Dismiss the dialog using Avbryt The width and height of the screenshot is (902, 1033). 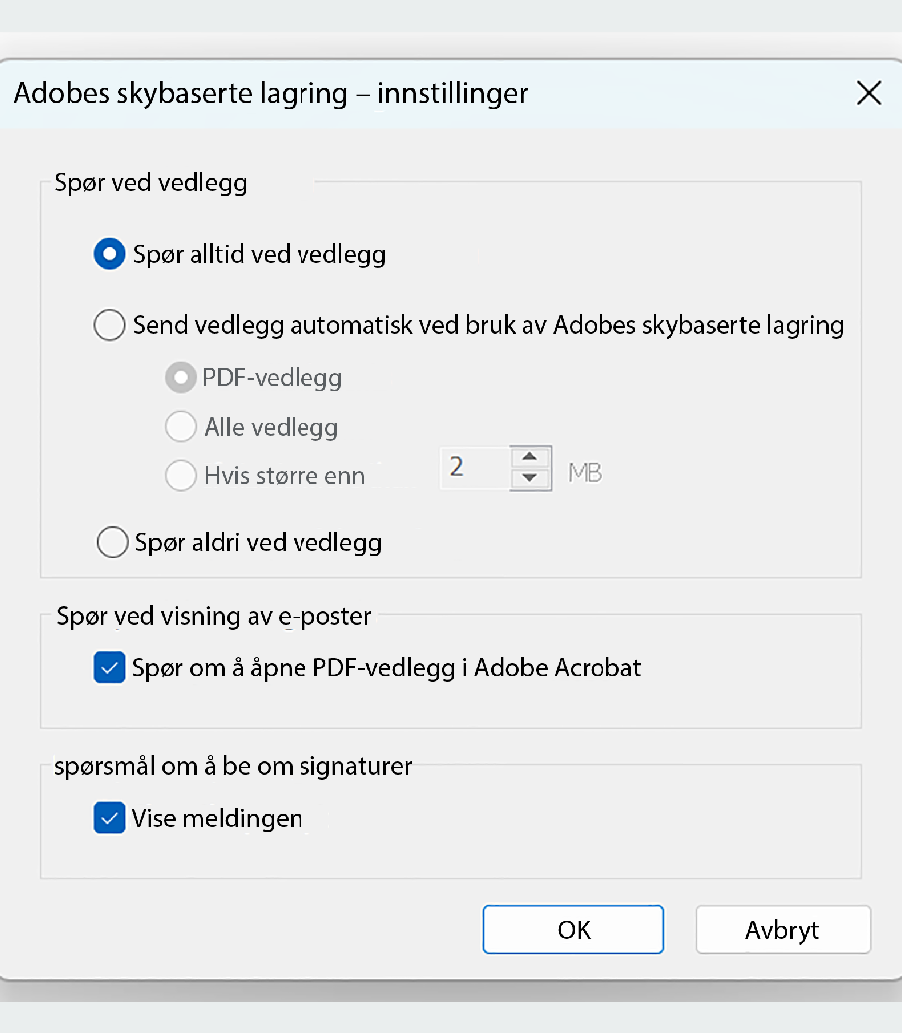(x=783, y=929)
